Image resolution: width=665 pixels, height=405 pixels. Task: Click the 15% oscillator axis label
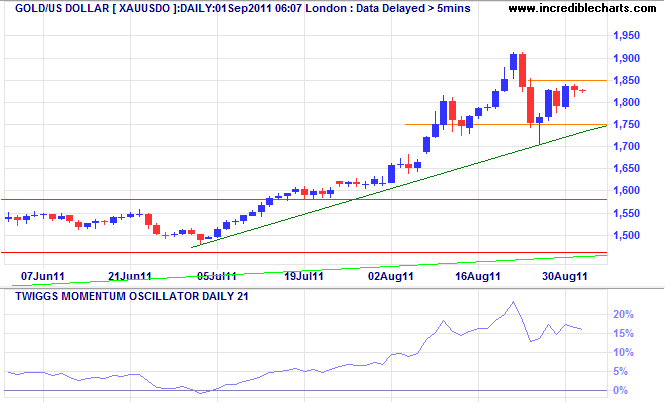(x=623, y=333)
